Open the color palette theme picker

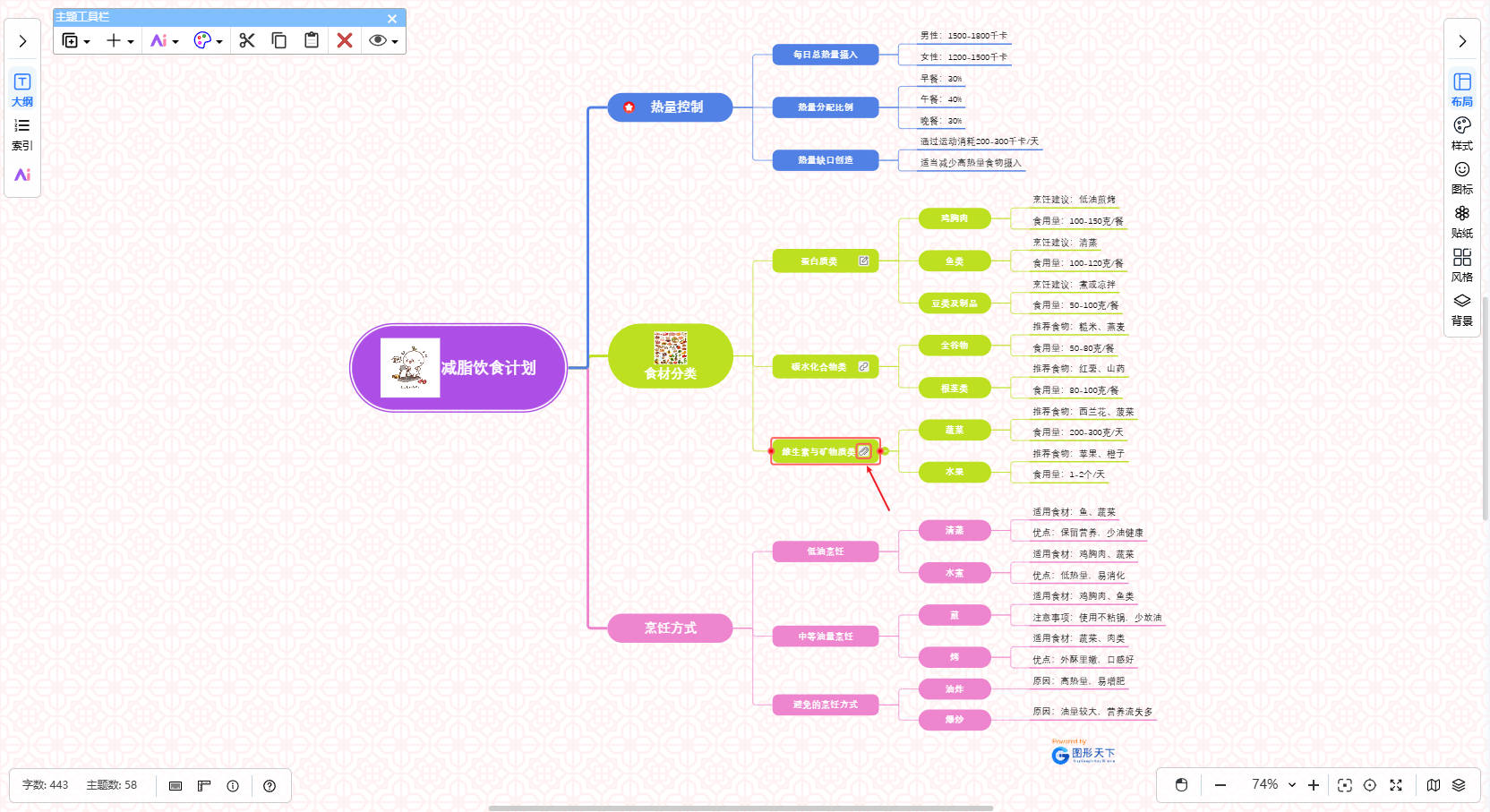click(x=207, y=40)
